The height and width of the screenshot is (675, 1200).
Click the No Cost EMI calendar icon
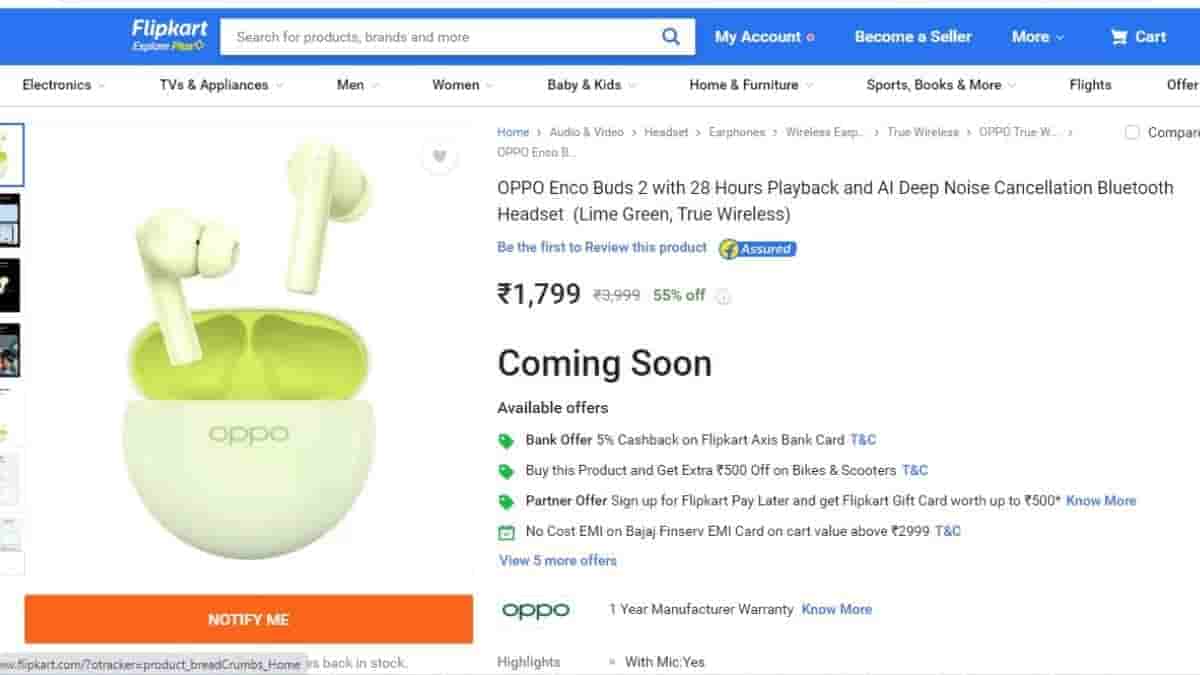506,532
